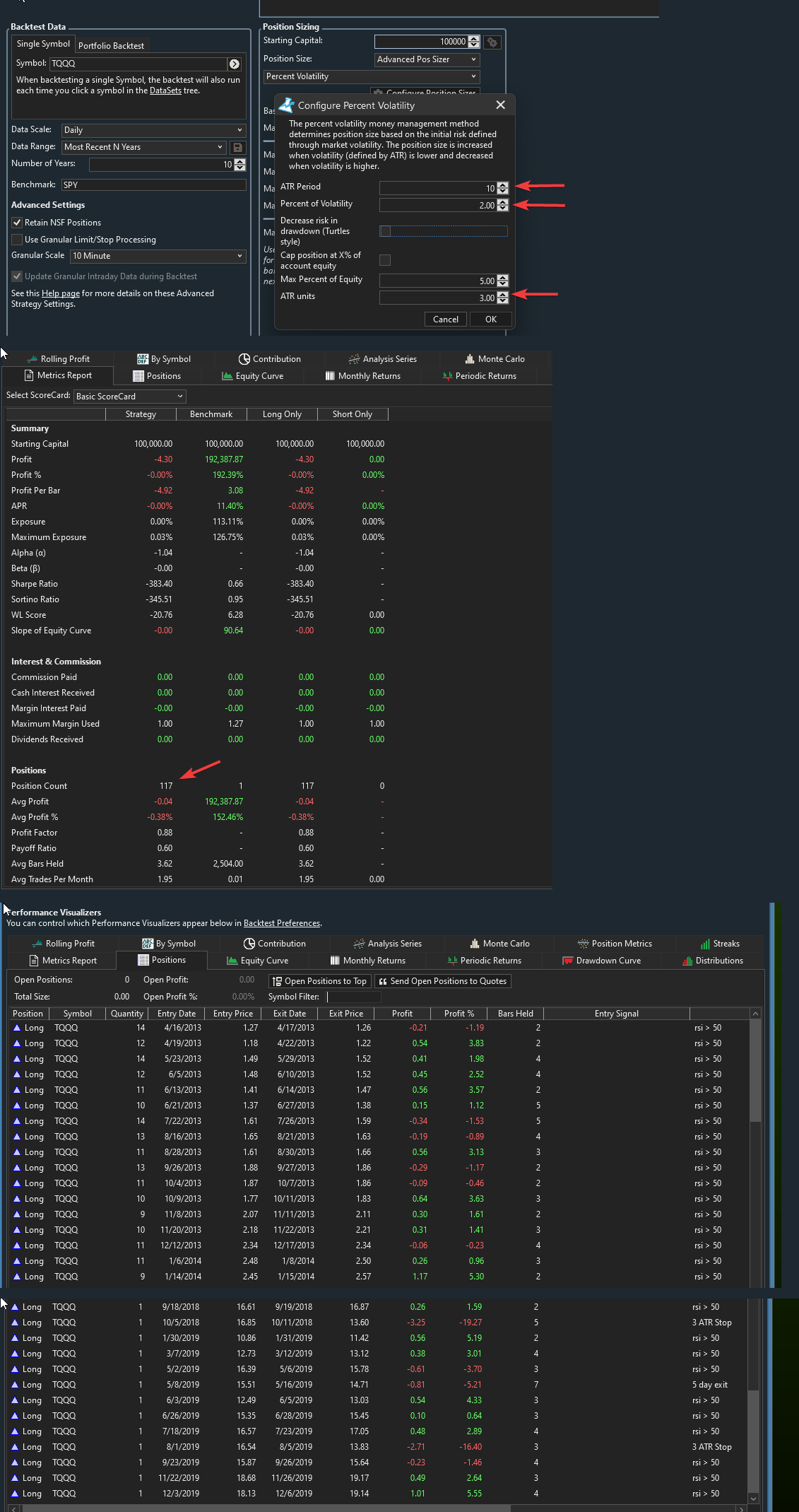The height and width of the screenshot is (1512, 799).
Task: Toggle Retain NSF Positions checkbox
Action: [18, 223]
